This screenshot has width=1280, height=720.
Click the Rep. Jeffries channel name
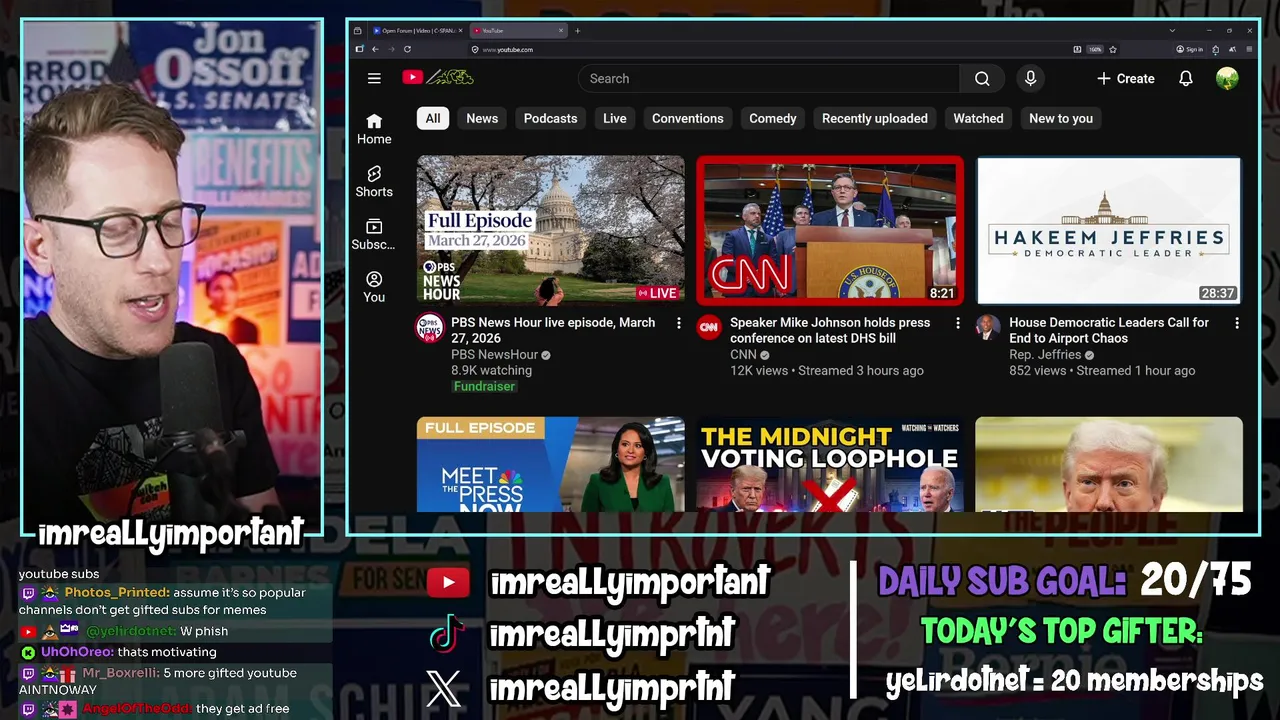click(x=1045, y=354)
